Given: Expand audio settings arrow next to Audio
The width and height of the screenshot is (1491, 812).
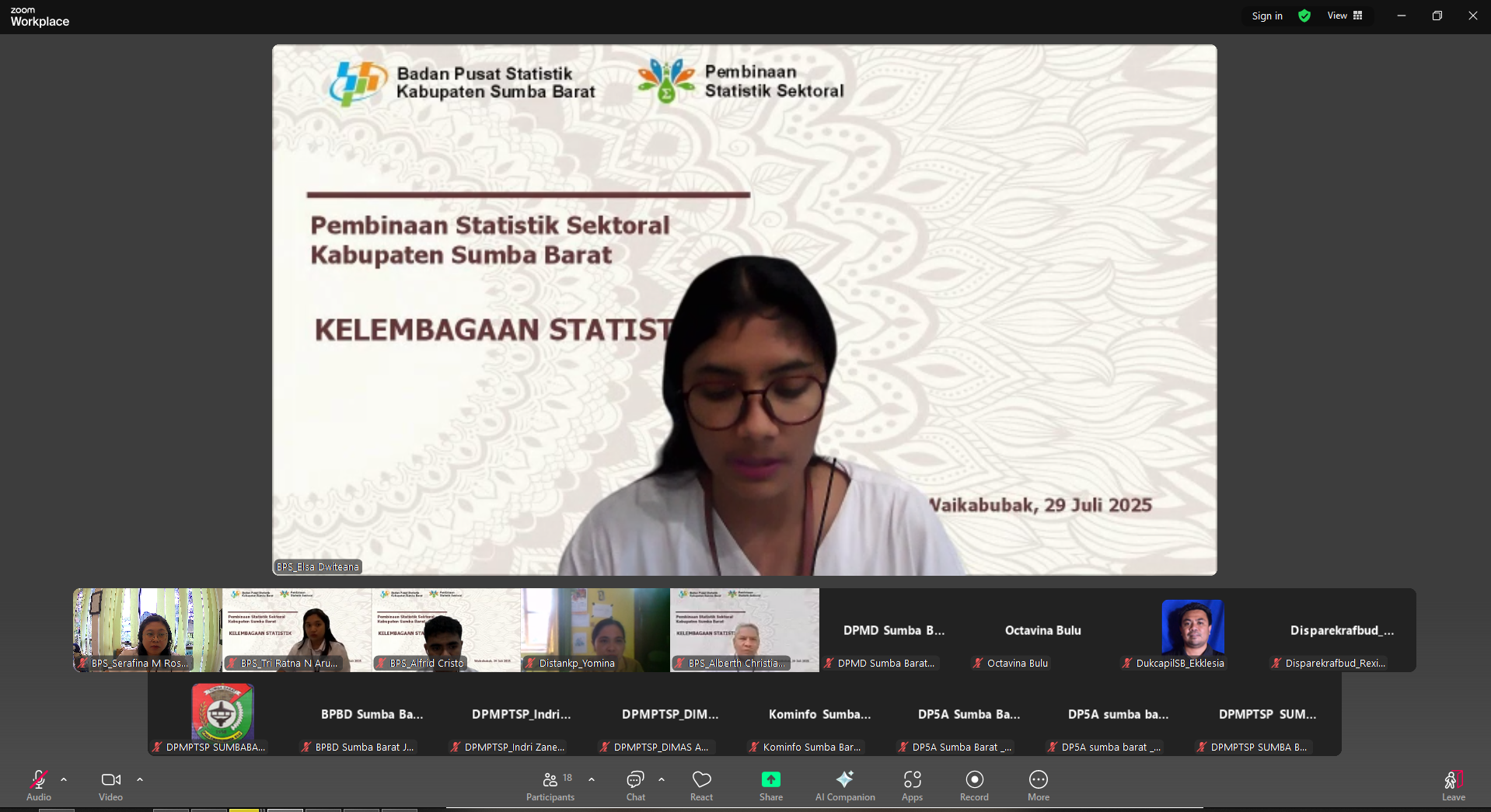Looking at the screenshot, I should pos(64,779).
